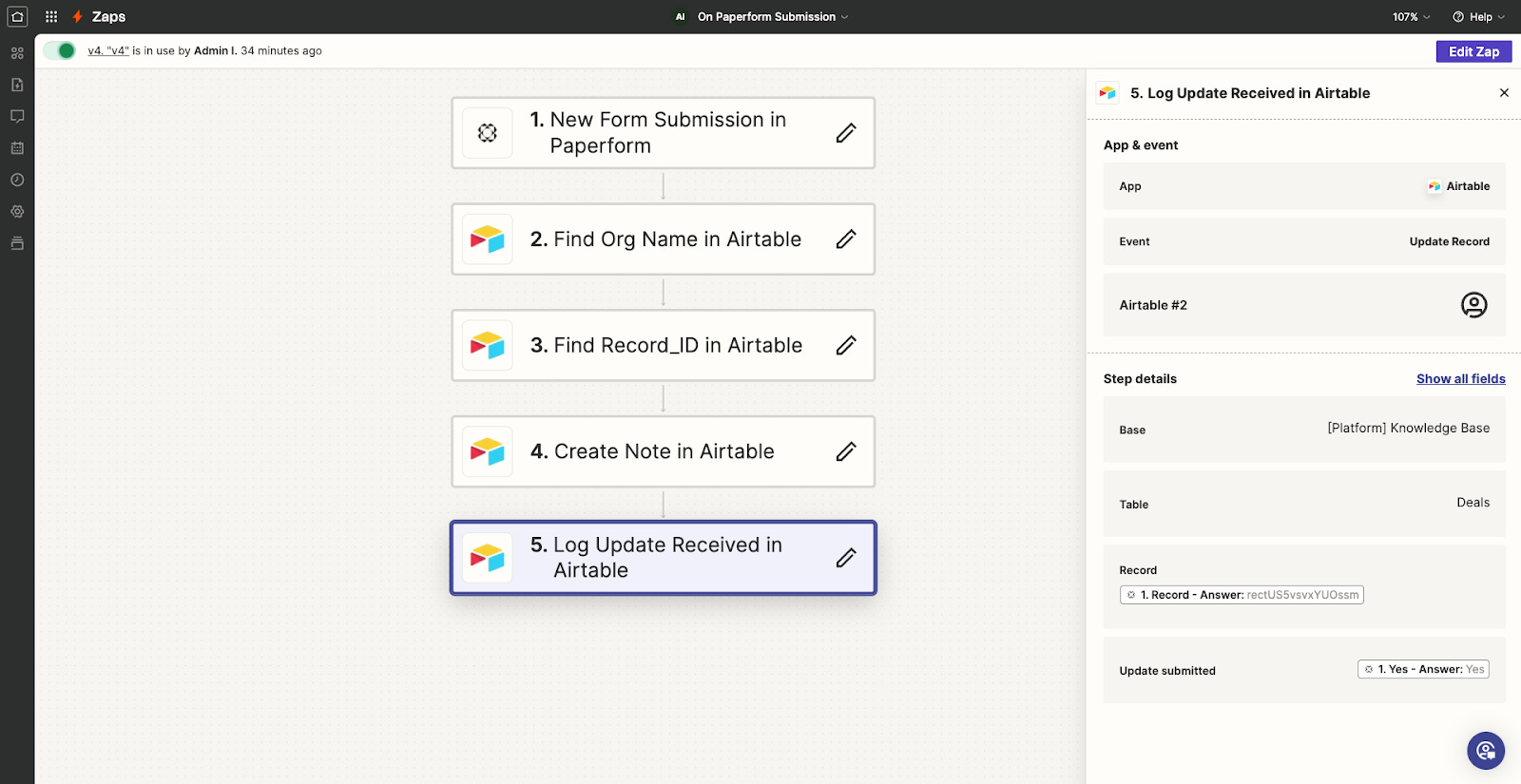Toggle the Zap on/off switch

59,51
